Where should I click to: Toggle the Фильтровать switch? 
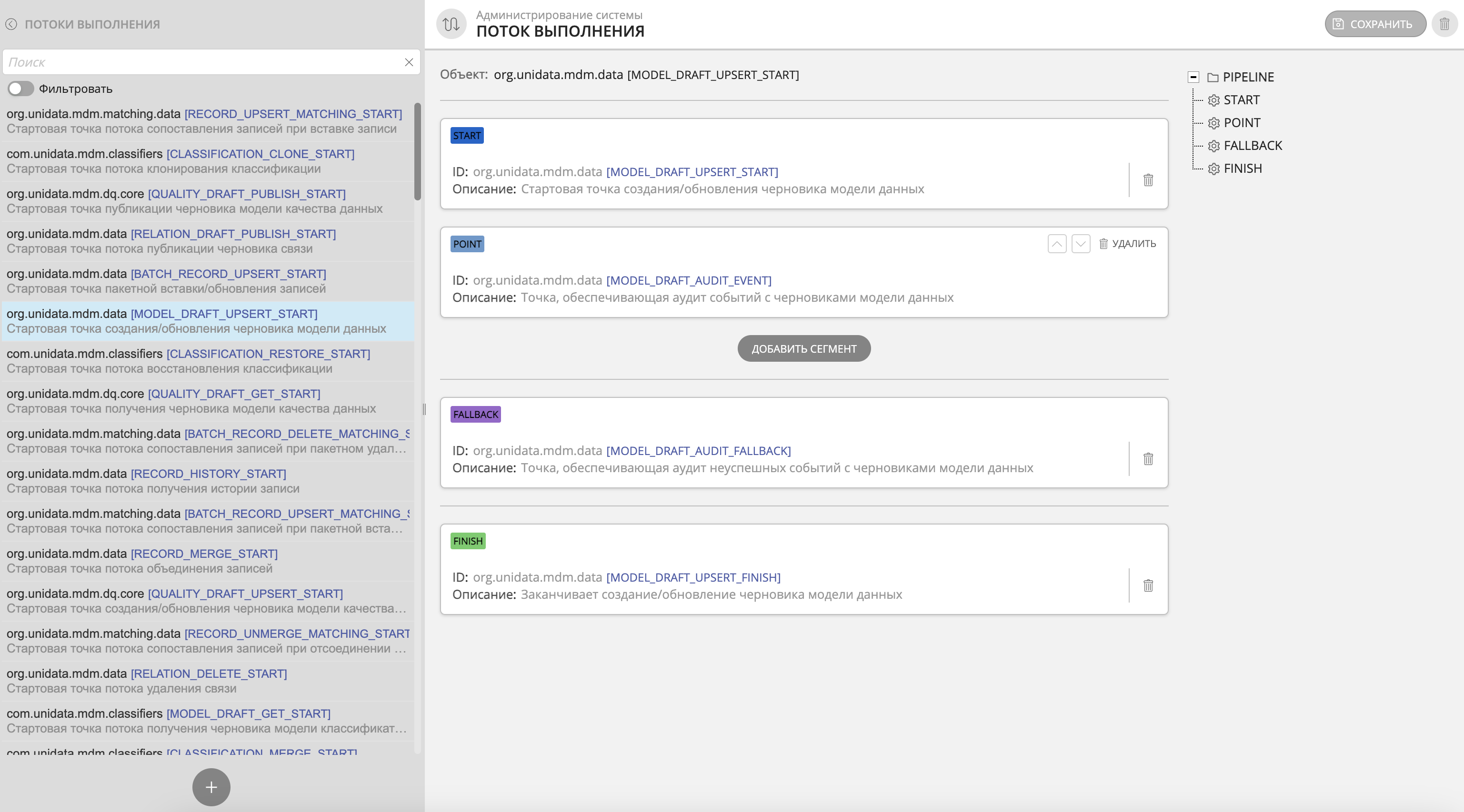tap(20, 89)
